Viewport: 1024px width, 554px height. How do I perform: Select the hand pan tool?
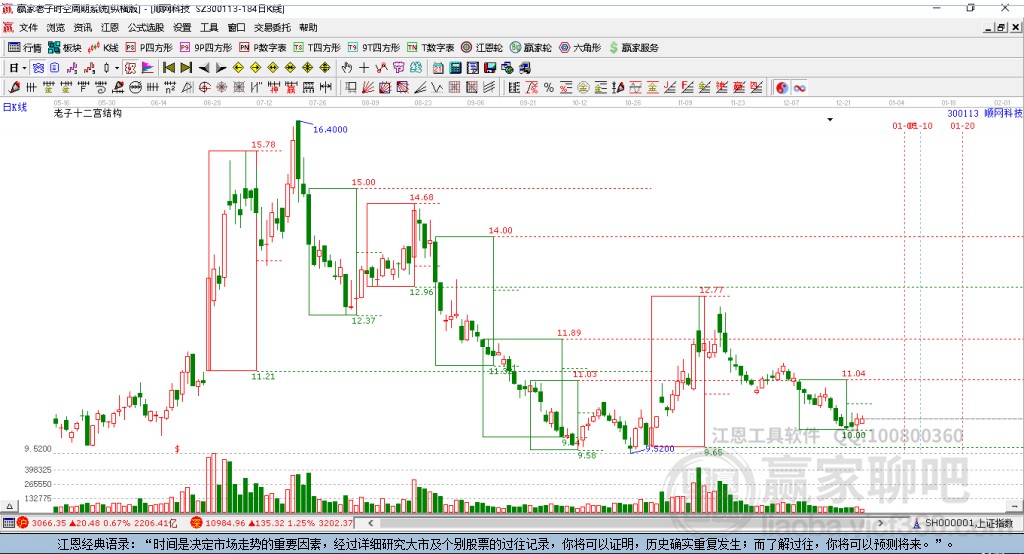[x=347, y=68]
